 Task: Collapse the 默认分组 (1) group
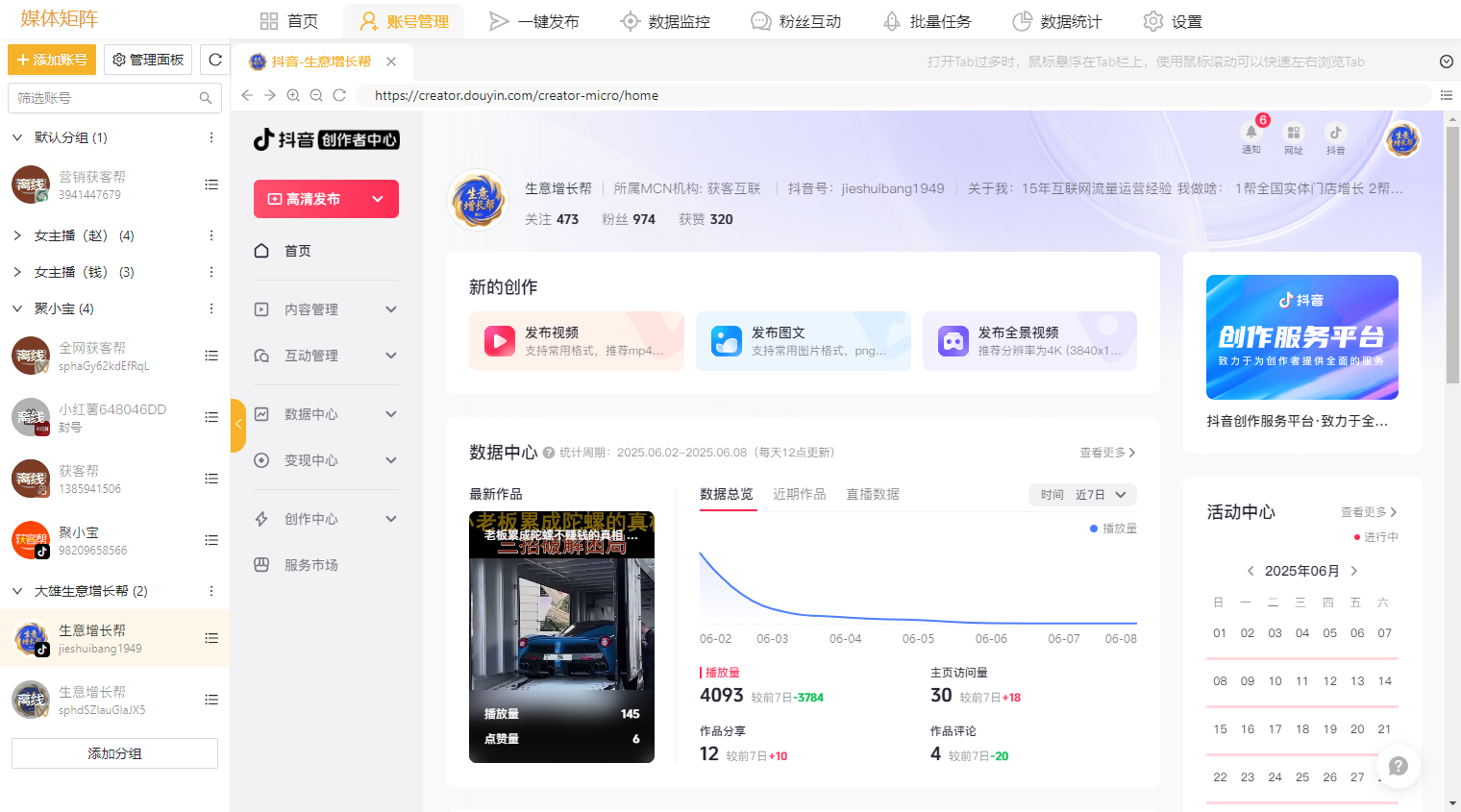17,137
